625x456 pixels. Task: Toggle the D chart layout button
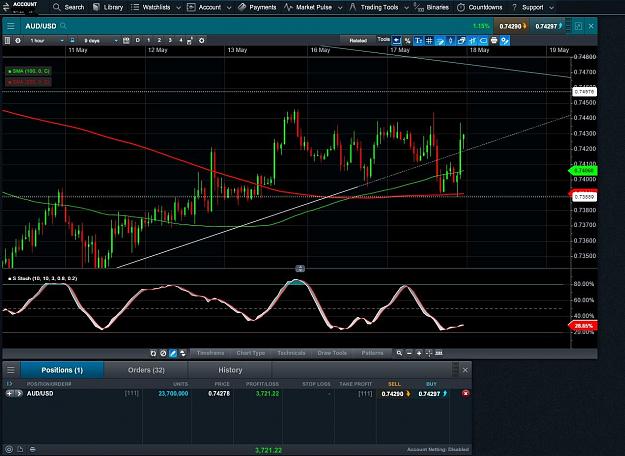(138, 40)
